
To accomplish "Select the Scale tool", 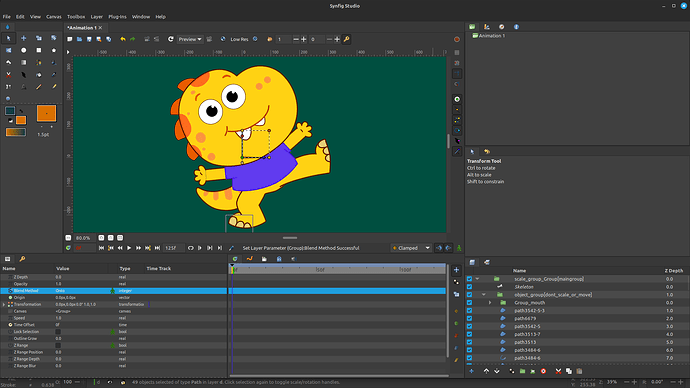I will (x=39, y=38).
